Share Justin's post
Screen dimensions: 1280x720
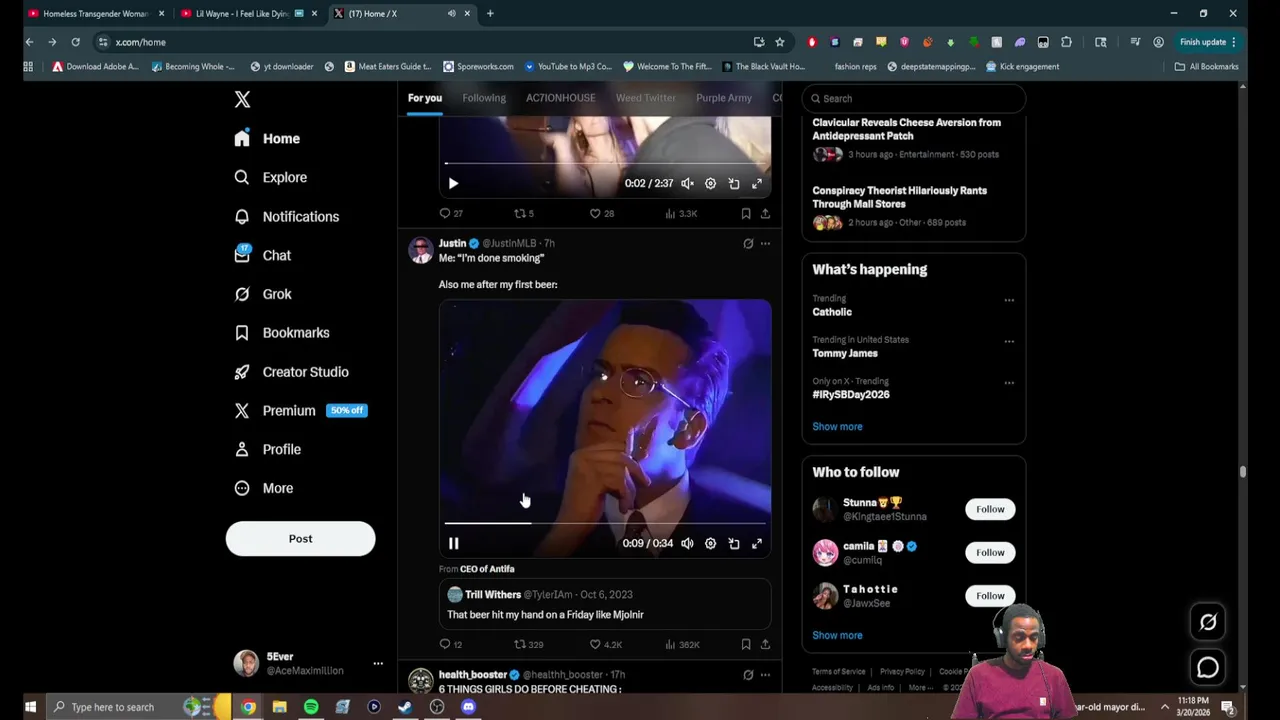765,645
